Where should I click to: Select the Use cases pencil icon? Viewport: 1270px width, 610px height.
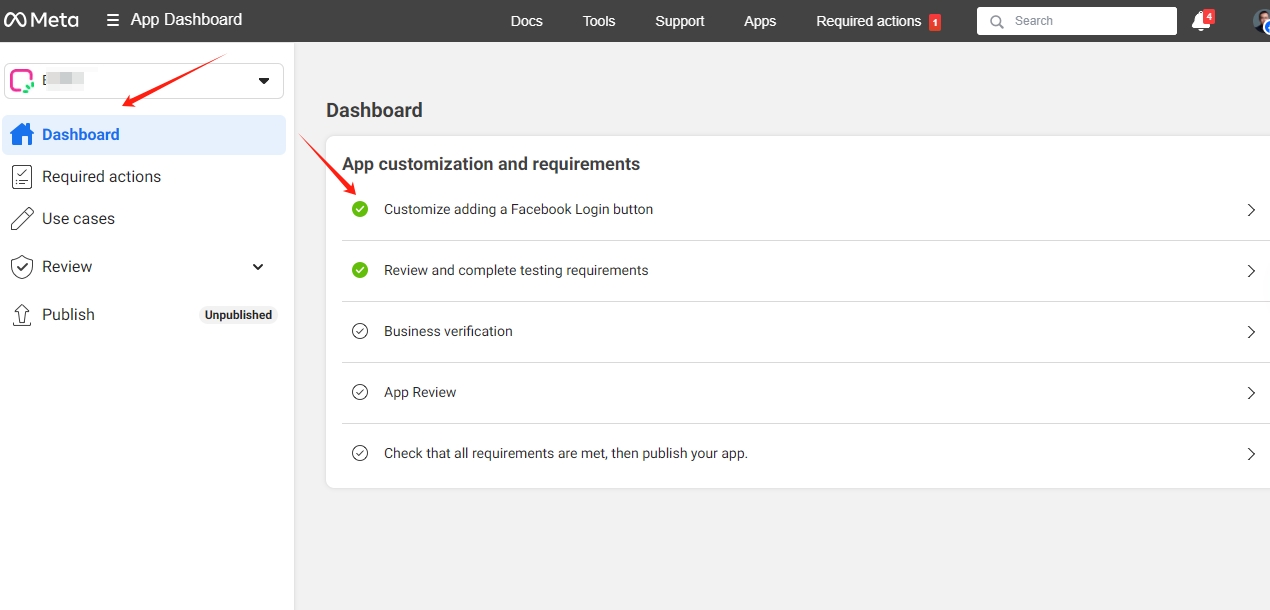click(x=21, y=218)
